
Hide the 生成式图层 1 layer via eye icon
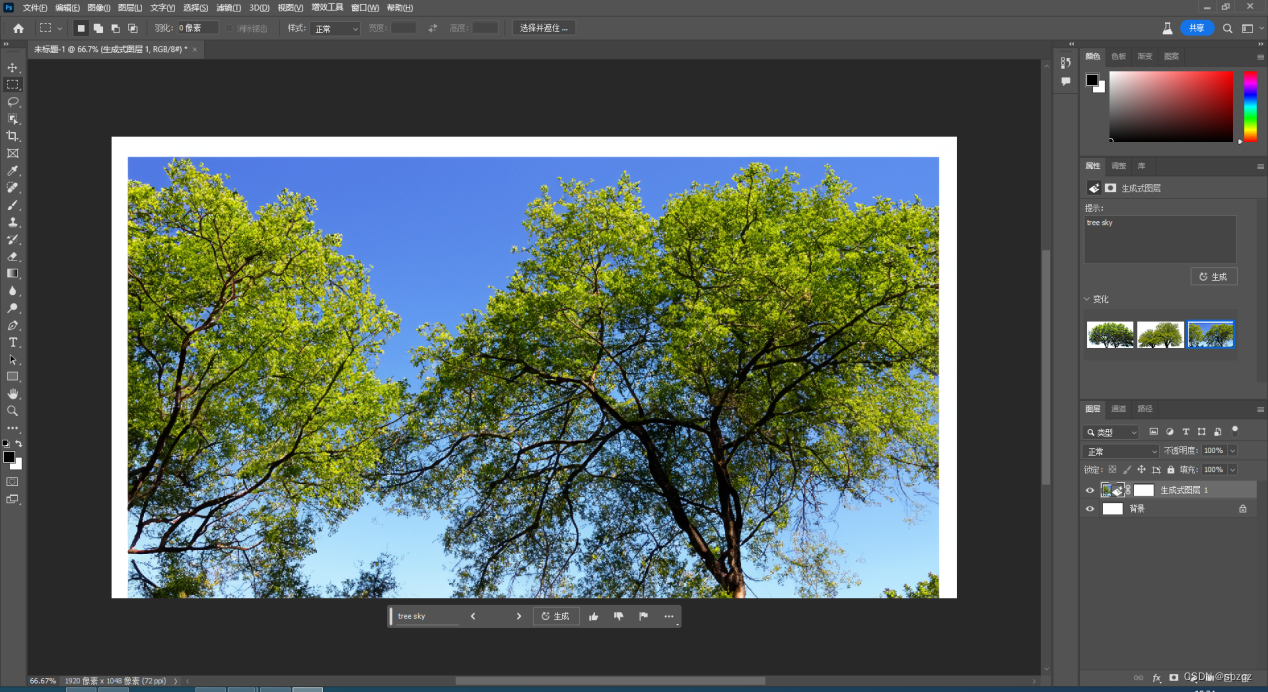coord(1090,490)
